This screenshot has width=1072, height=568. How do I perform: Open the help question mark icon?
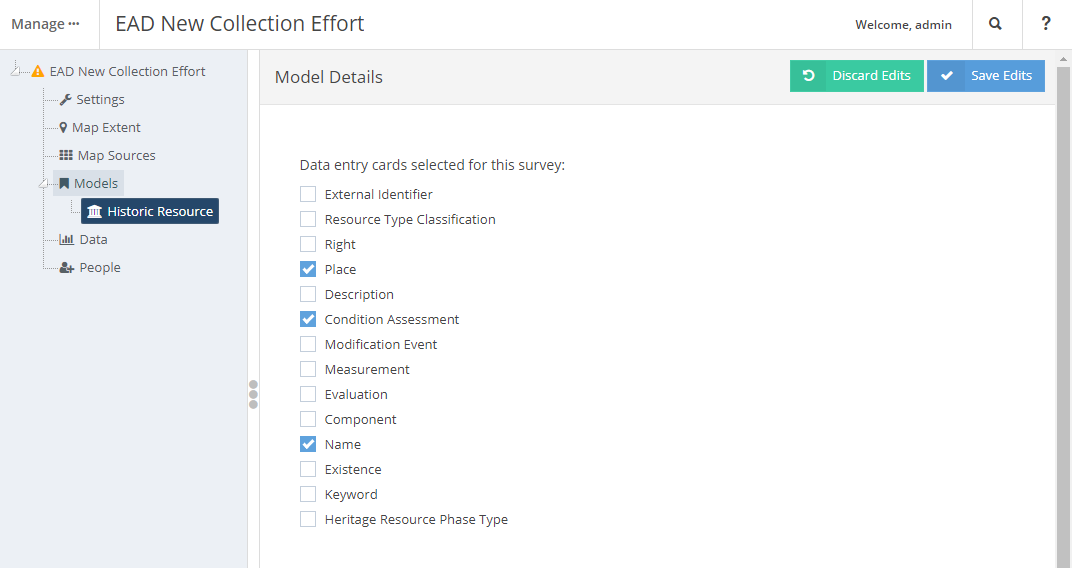pyautogui.click(x=1046, y=24)
